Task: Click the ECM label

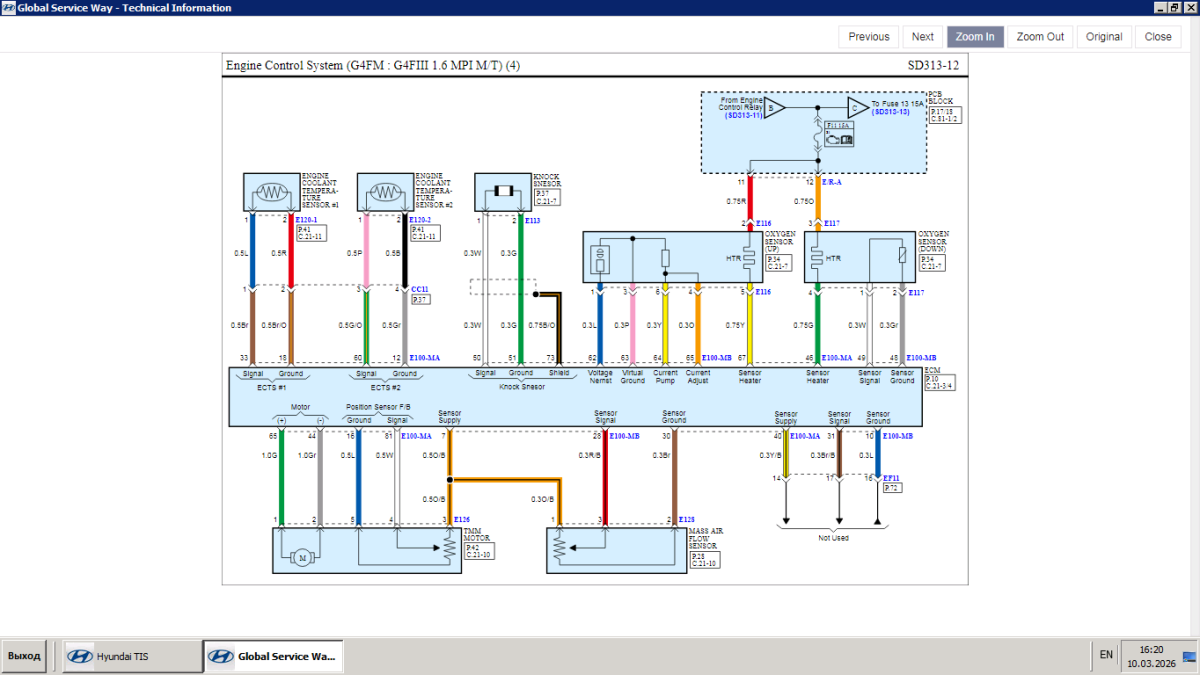Action: pos(932,370)
